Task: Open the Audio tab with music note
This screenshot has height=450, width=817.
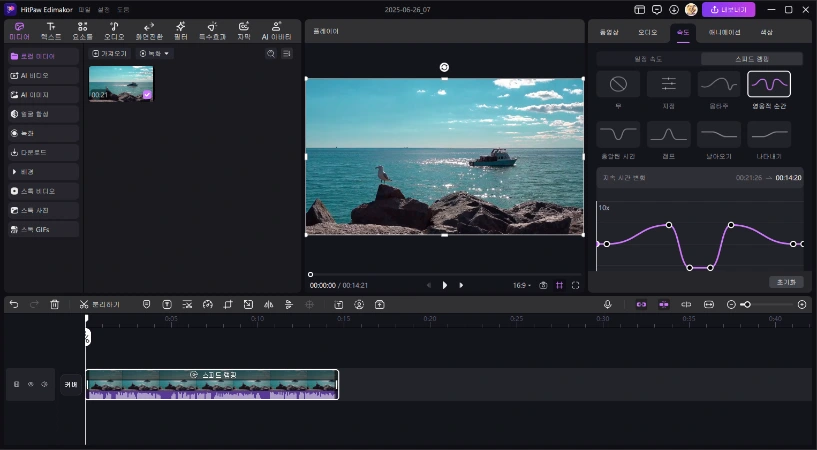Action: [114, 31]
